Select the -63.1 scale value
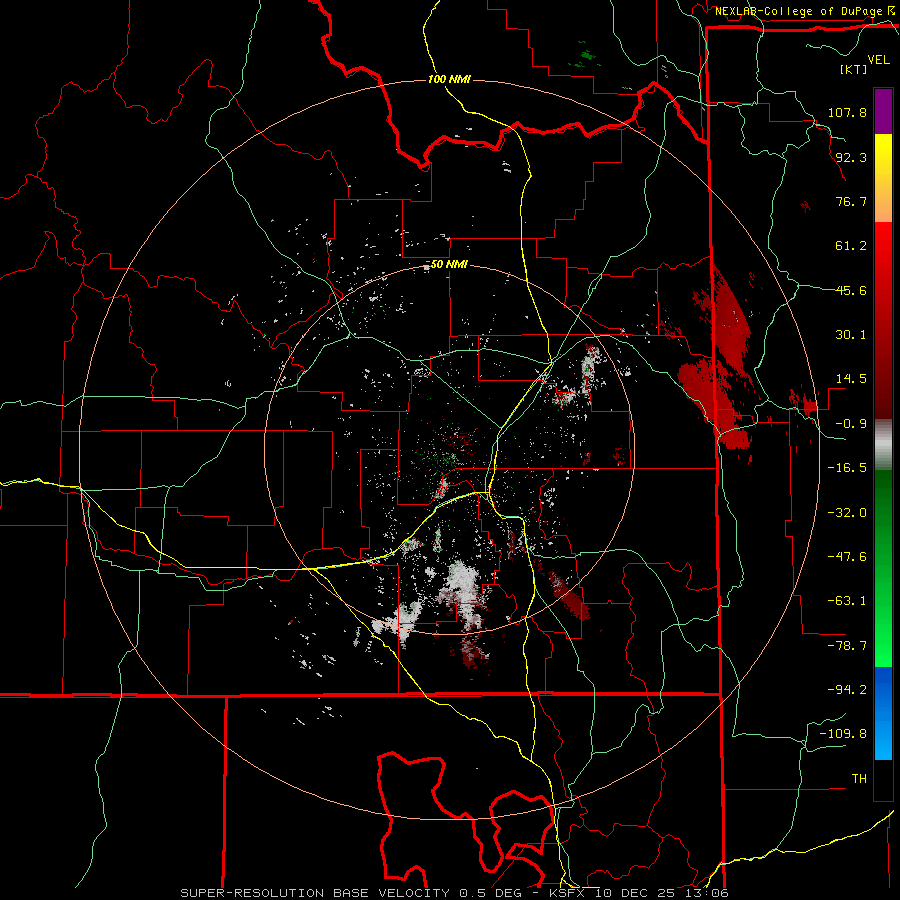Image resolution: width=900 pixels, height=900 pixels. pyautogui.click(x=847, y=601)
